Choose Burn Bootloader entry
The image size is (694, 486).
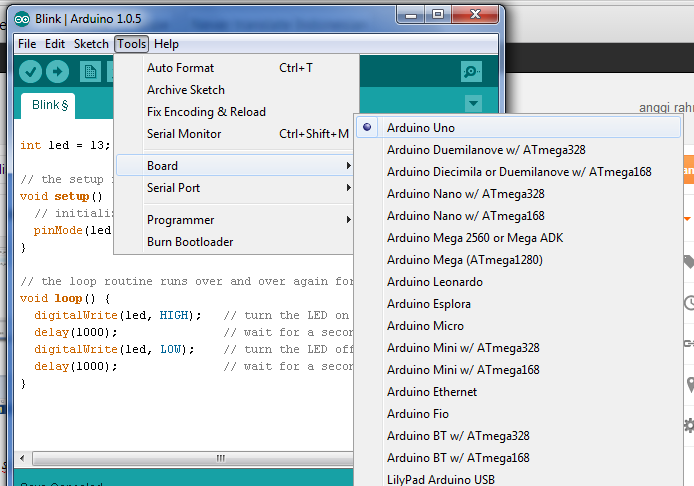[235, 242]
